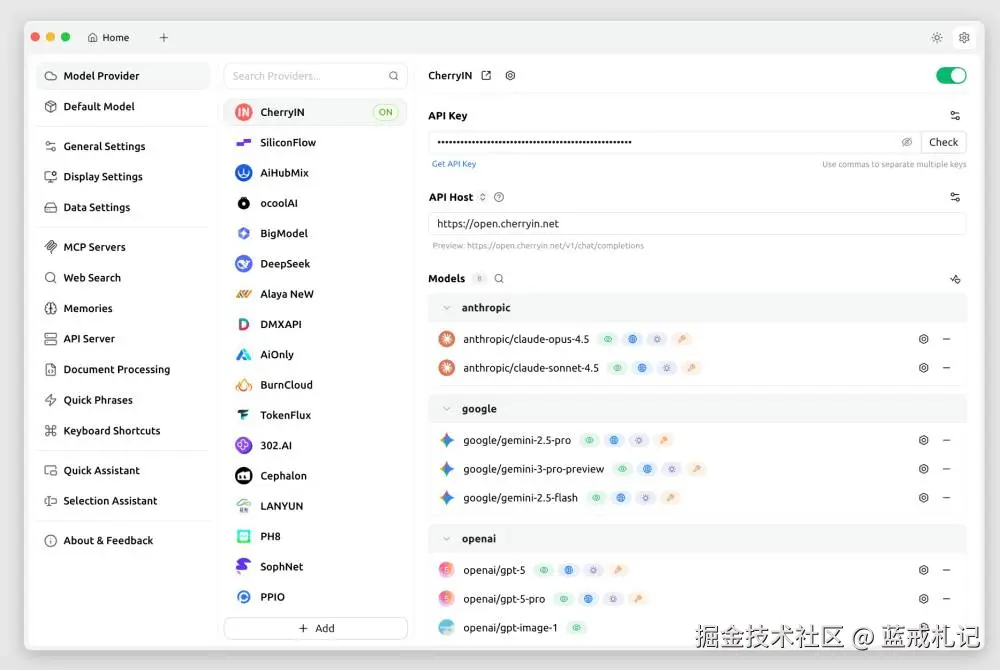Select PPIO provider
This screenshot has width=1000, height=670.
(316, 597)
